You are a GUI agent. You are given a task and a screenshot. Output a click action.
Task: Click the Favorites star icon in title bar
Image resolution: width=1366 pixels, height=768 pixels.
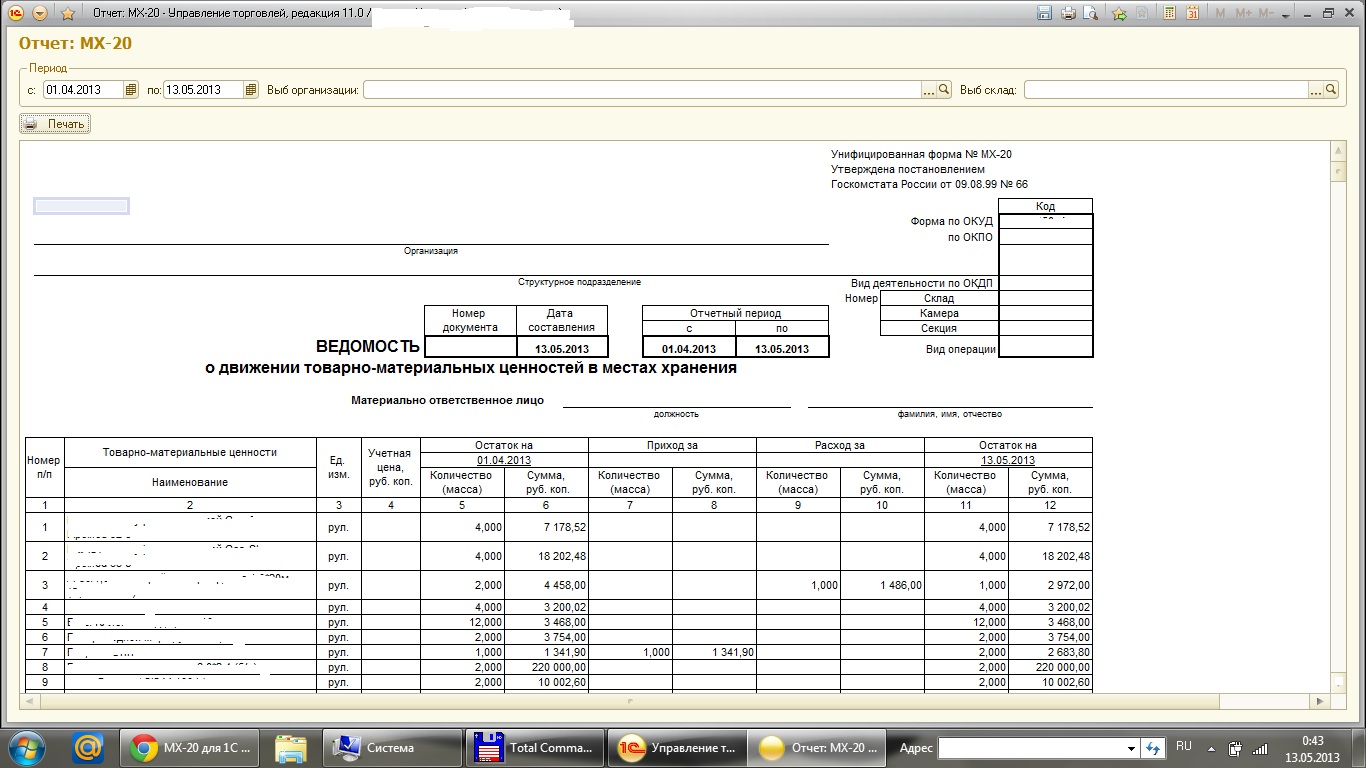click(68, 14)
